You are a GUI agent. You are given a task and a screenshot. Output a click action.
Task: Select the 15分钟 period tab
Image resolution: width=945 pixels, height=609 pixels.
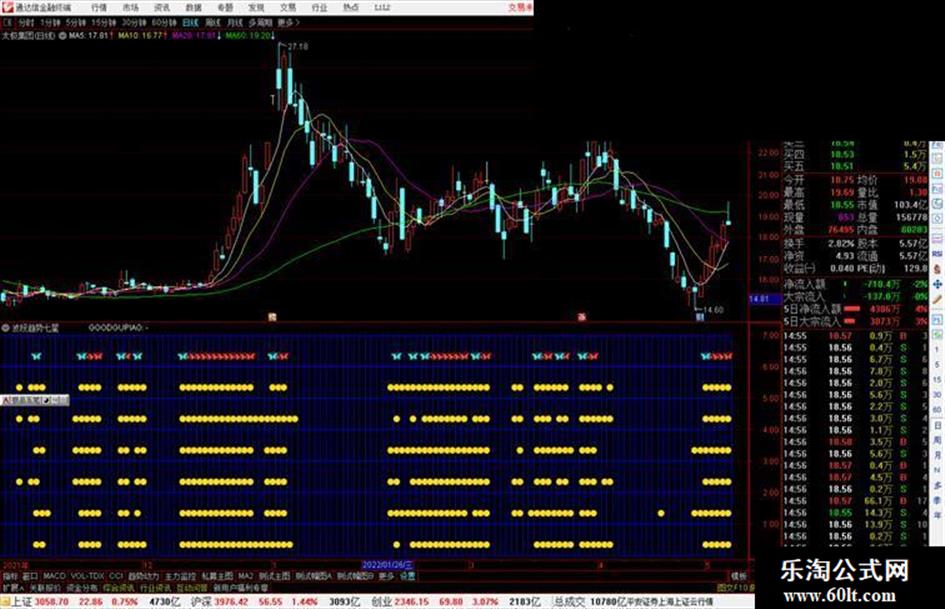(104, 23)
